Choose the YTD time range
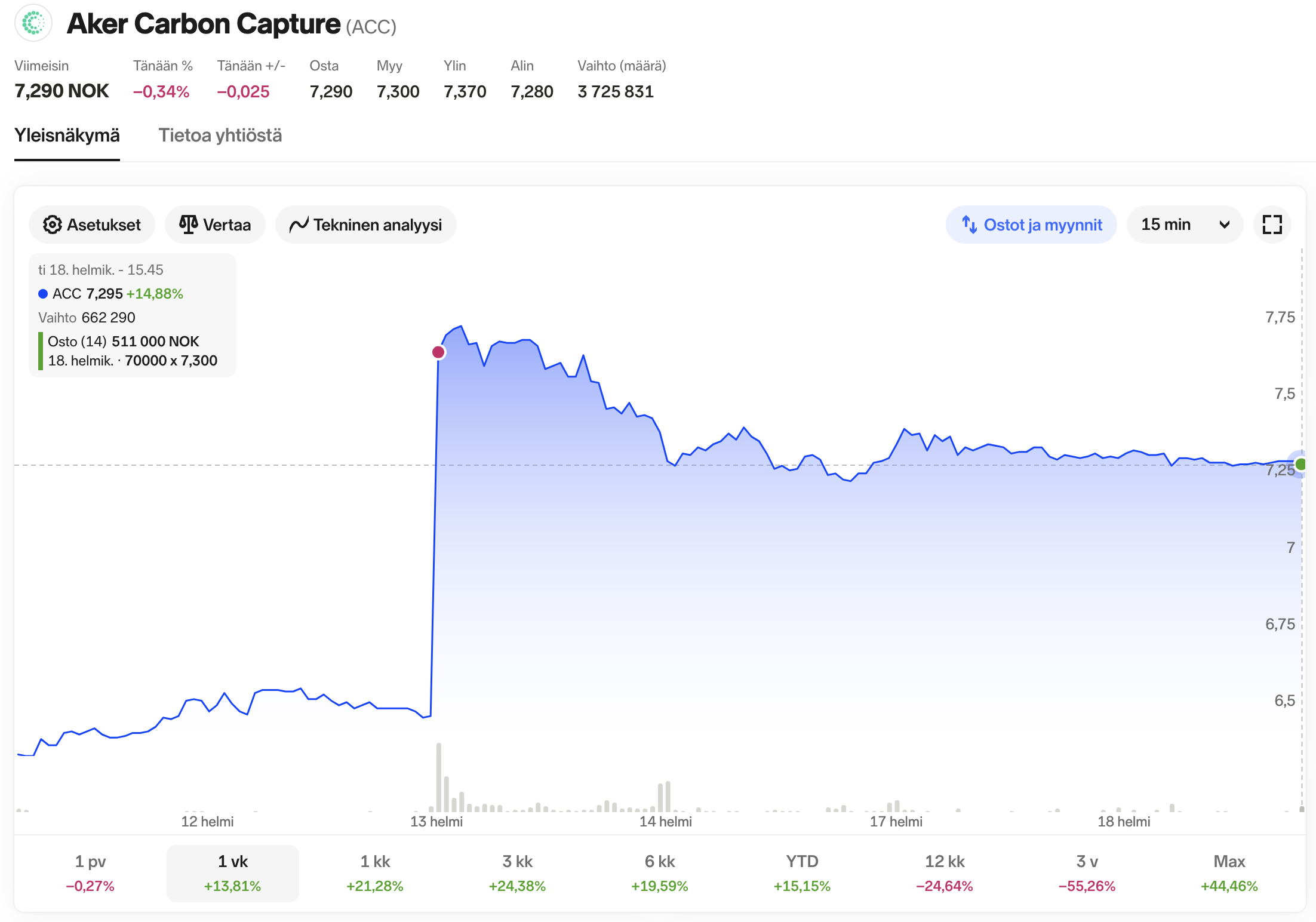The height and width of the screenshot is (922, 1316). 802,873
